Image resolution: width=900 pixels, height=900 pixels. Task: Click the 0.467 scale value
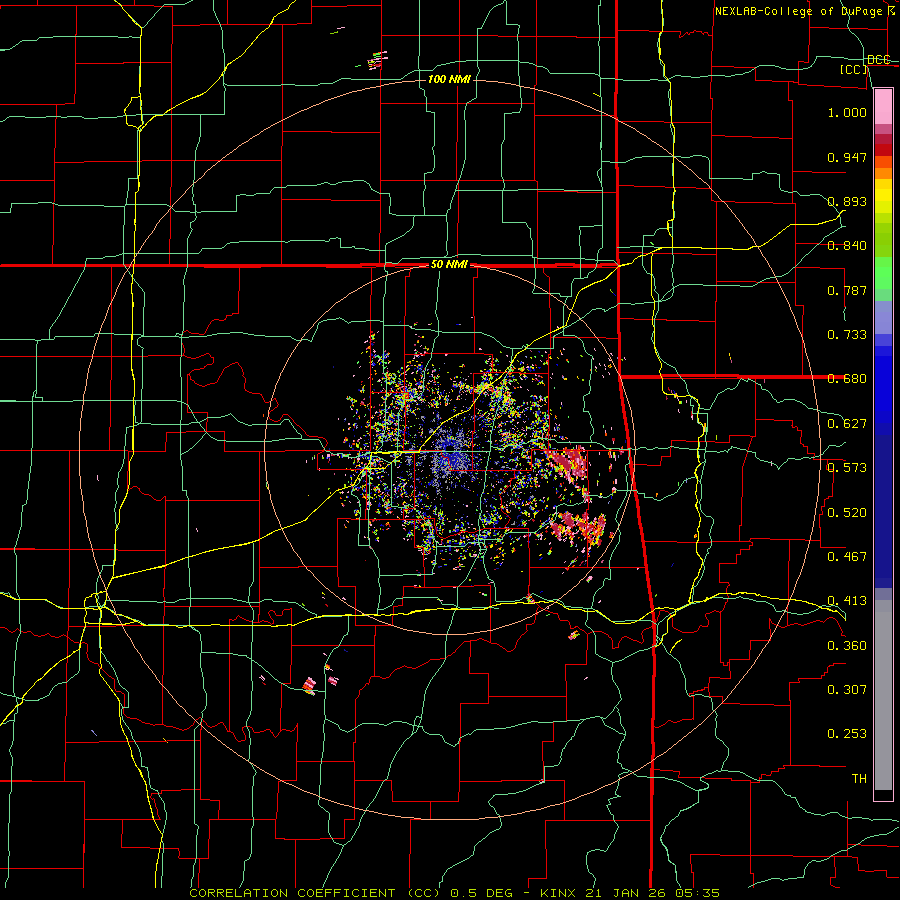pos(847,557)
